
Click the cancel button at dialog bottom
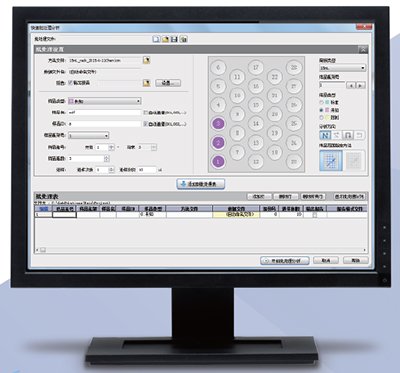click(x=326, y=261)
